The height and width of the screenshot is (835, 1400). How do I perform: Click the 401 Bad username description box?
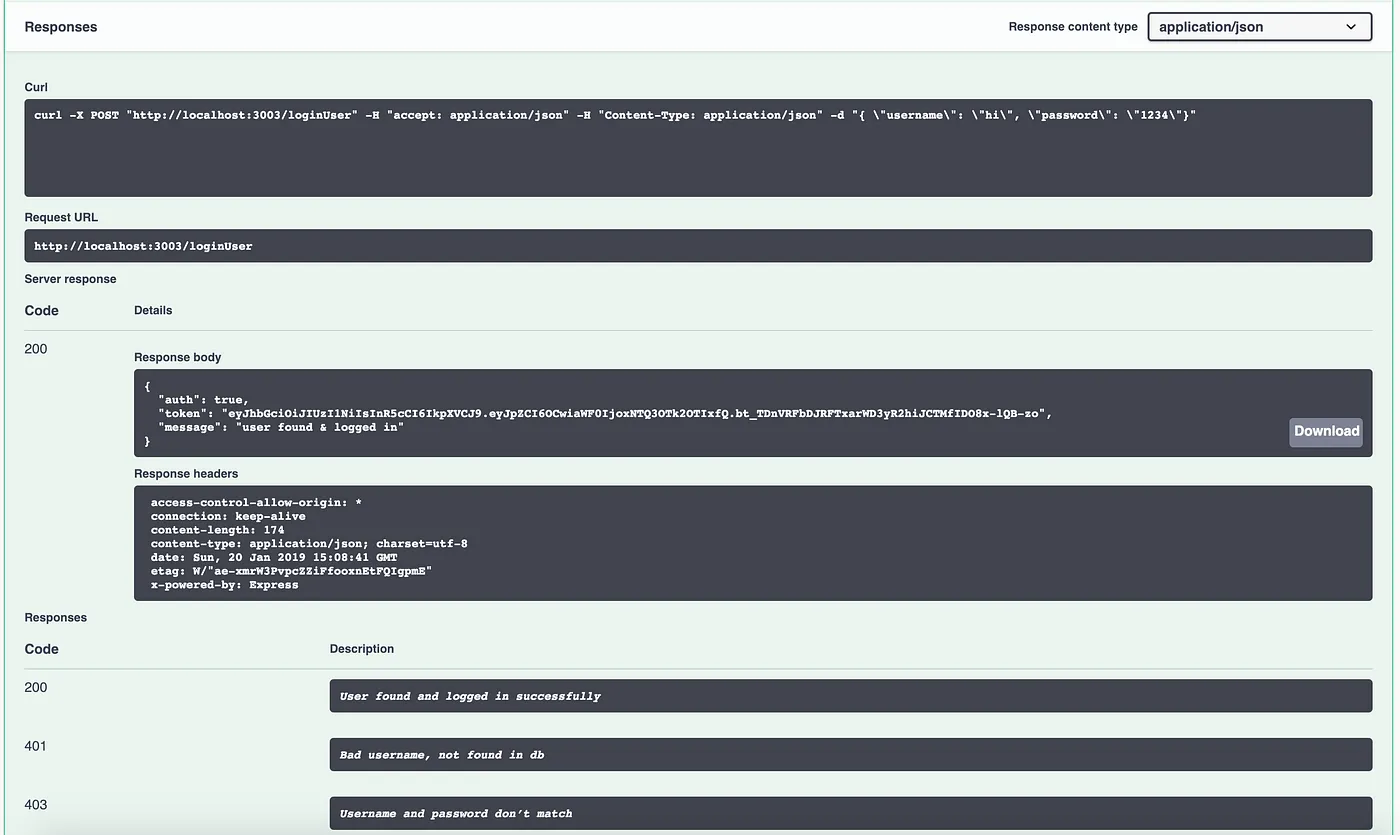coord(850,754)
